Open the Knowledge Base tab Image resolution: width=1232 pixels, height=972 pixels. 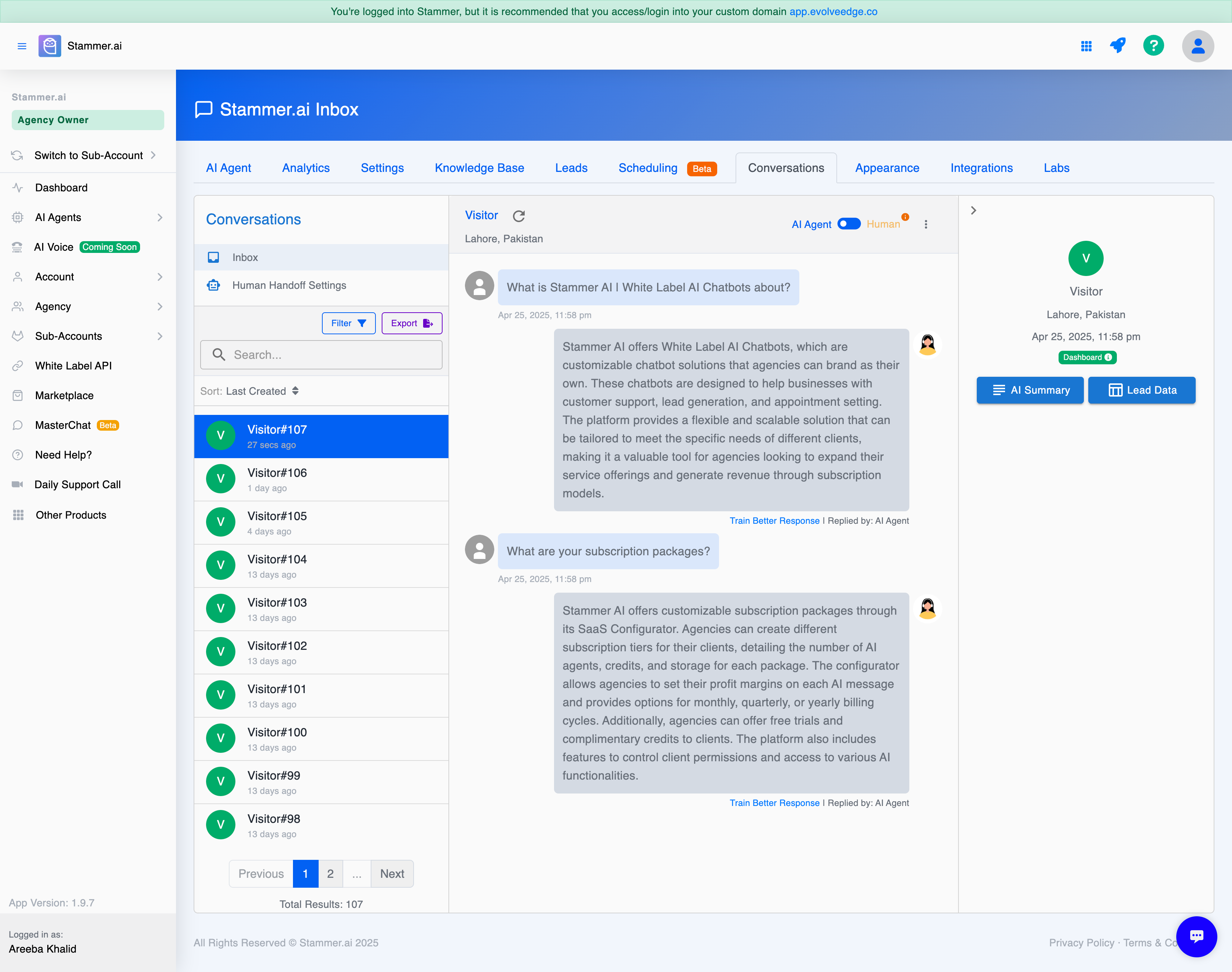[479, 168]
